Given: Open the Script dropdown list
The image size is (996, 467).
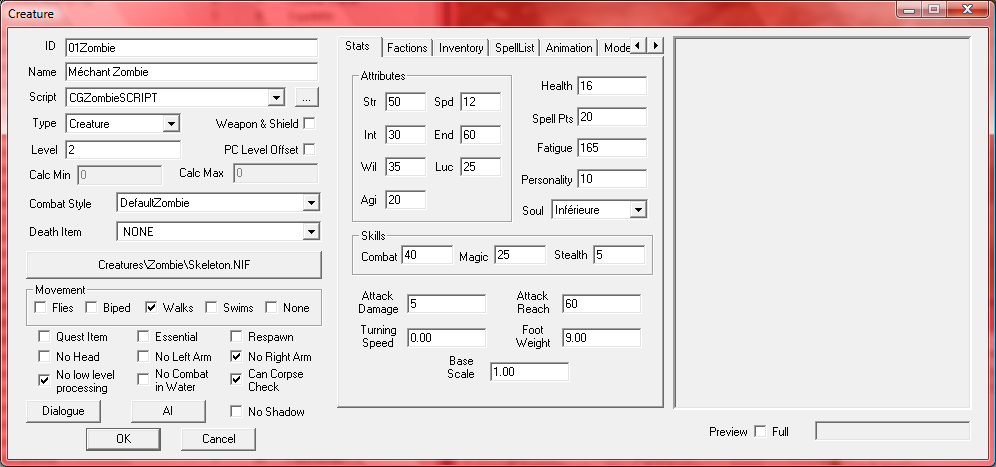Looking at the screenshot, I should click(276, 98).
